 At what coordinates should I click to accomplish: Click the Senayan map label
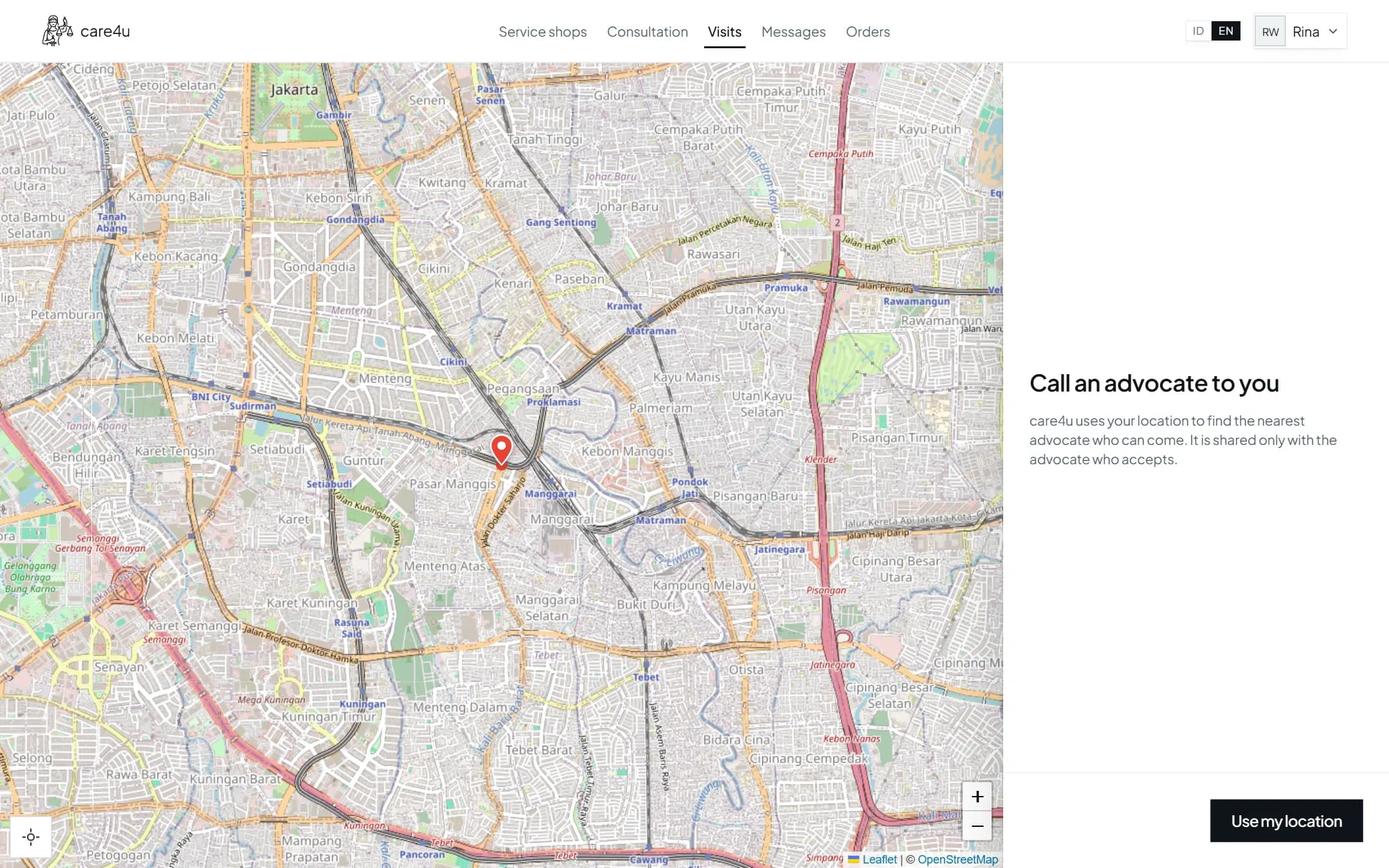tap(119, 667)
